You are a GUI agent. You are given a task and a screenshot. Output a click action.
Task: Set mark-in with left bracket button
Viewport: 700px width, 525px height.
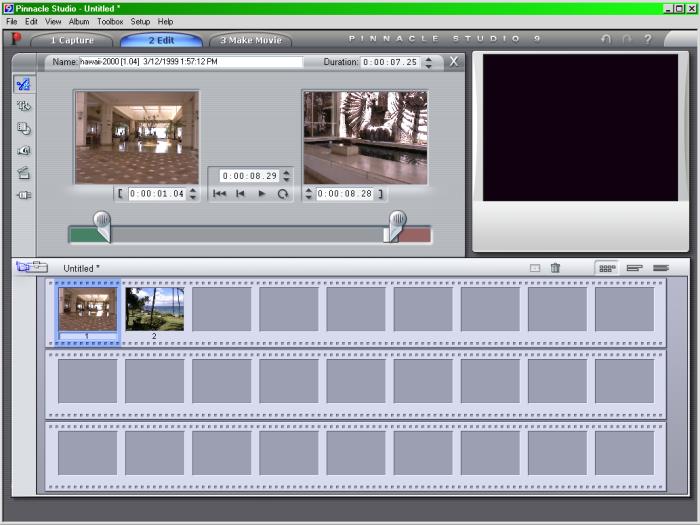(120, 194)
